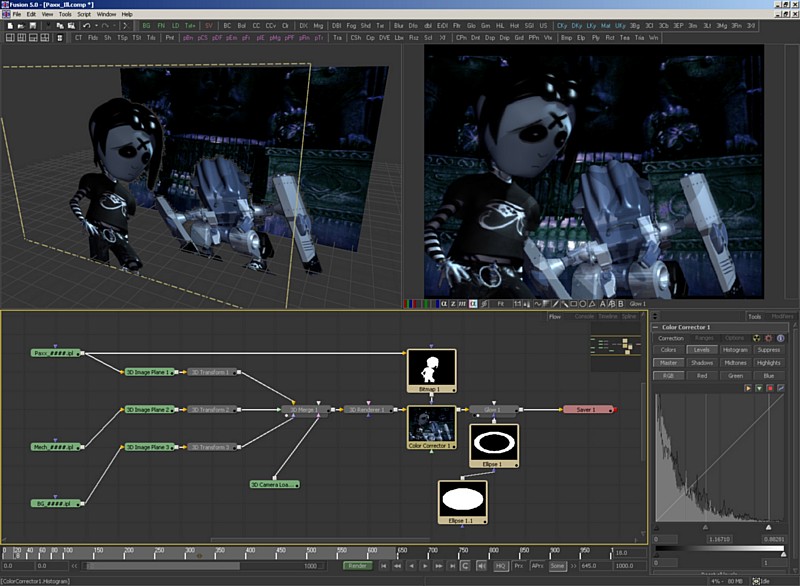Add a Tra transform tool
Image resolution: width=800 pixels, height=586 pixels.
click(x=337, y=38)
